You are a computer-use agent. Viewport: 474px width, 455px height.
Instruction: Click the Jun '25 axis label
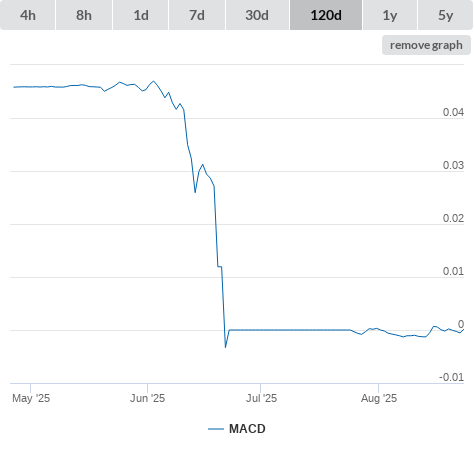(x=147, y=398)
